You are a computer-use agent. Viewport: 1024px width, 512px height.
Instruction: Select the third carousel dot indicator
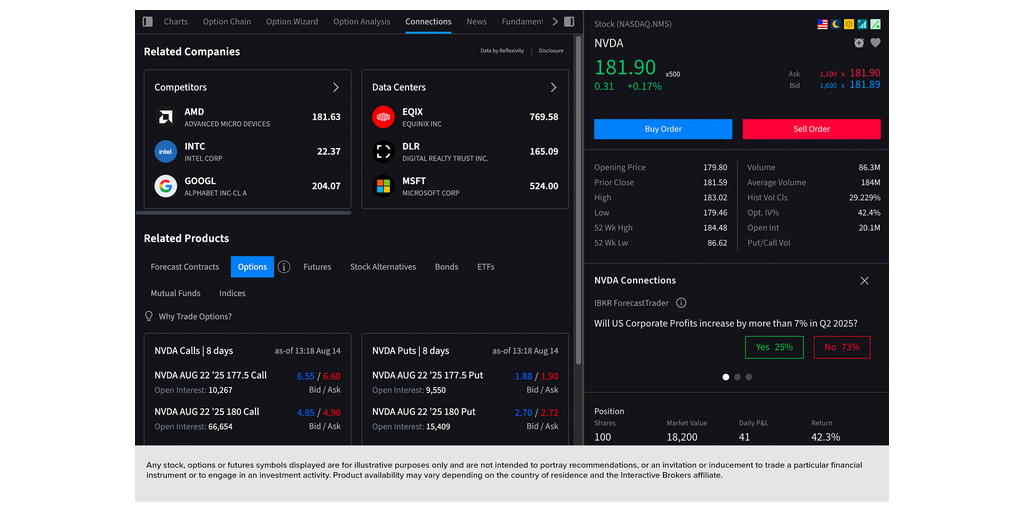pyautogui.click(x=749, y=377)
